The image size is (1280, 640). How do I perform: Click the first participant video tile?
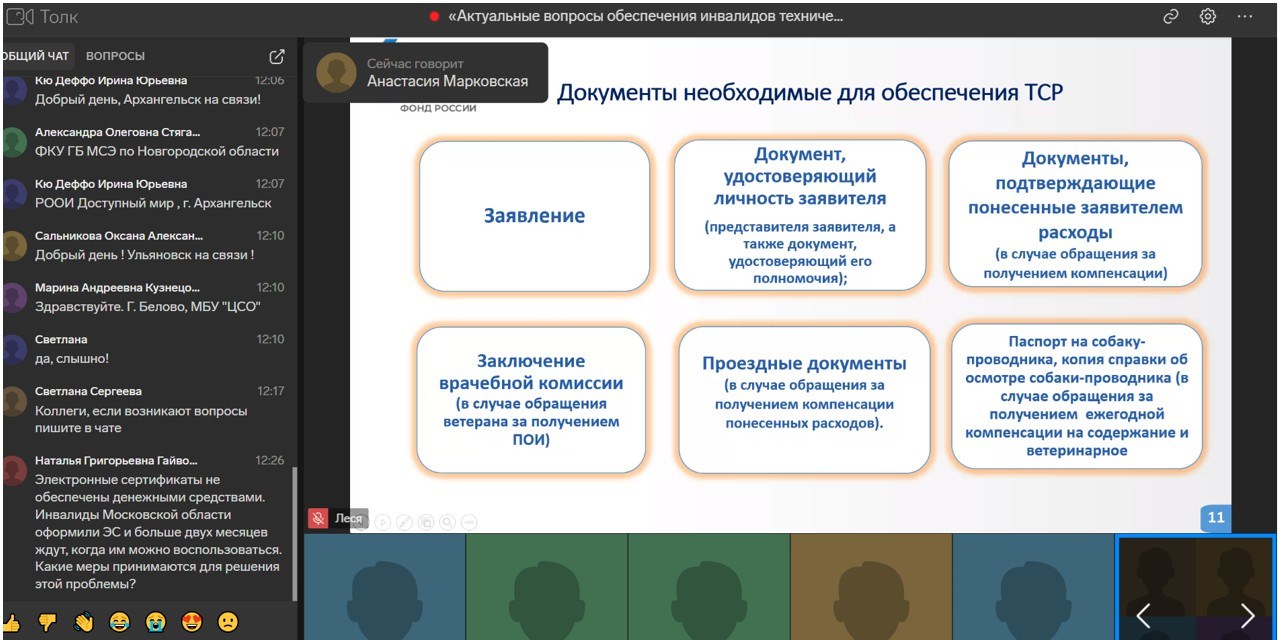pos(384,586)
